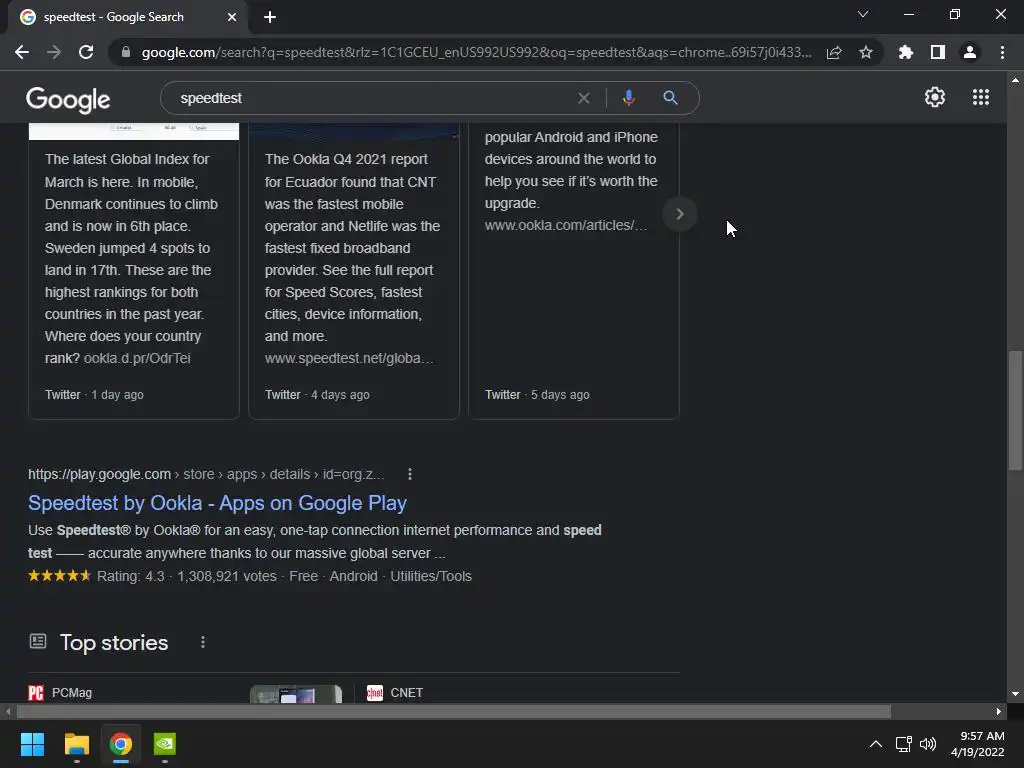Submit search with the magnifier icon
This screenshot has width=1024, height=768.
(x=670, y=98)
